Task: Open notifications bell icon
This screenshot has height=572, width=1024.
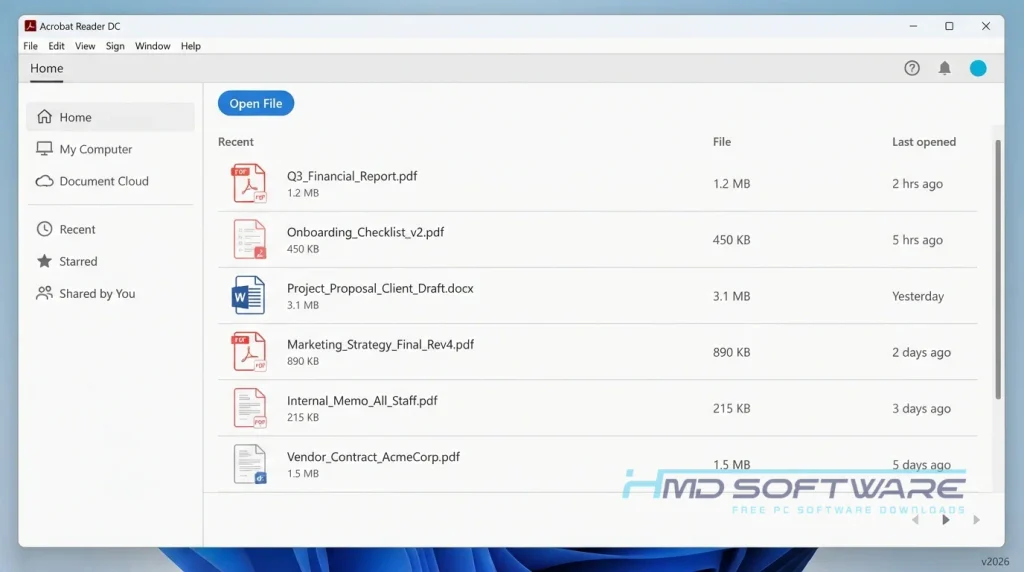Action: coord(944,68)
